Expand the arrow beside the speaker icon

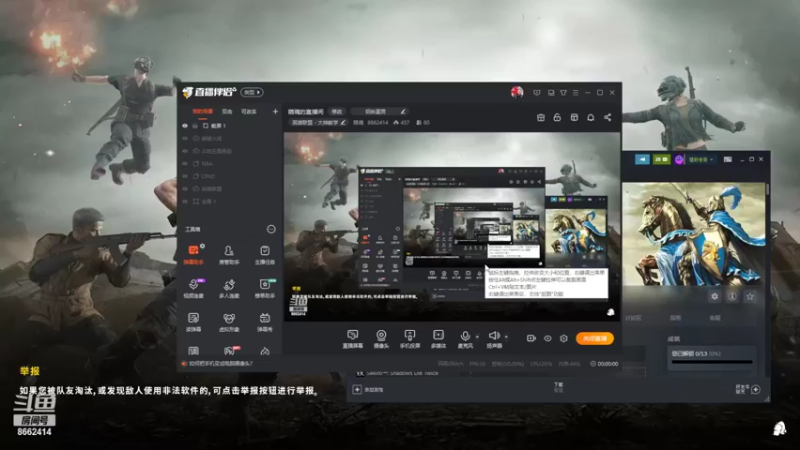point(506,336)
